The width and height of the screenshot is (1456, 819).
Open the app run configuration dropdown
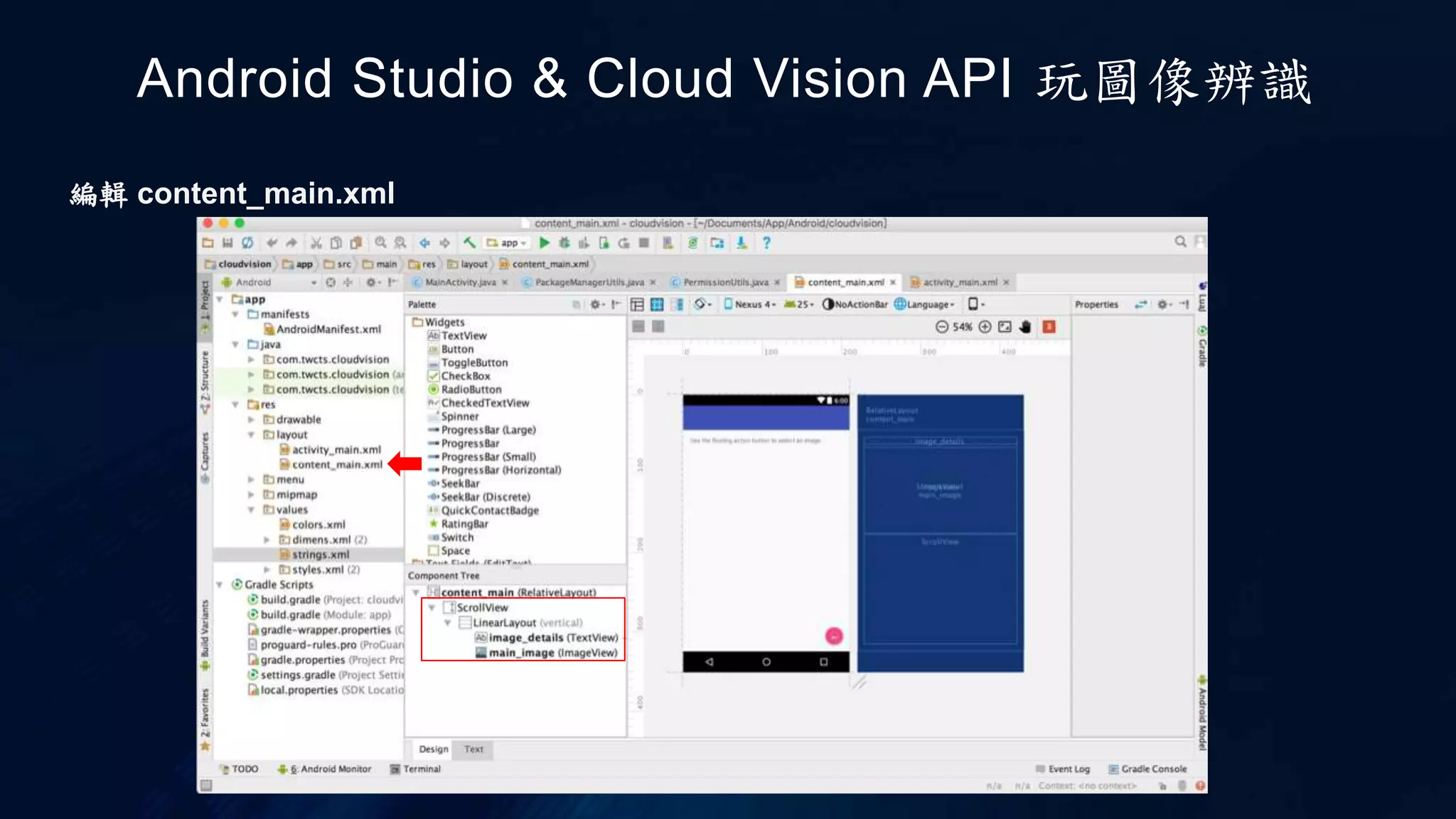coord(507,243)
